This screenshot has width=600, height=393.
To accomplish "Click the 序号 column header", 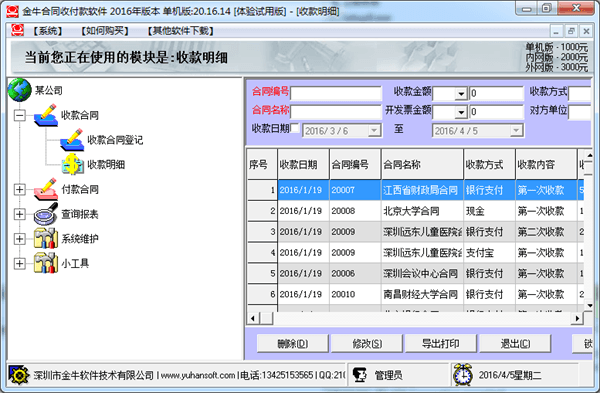I will [262, 165].
